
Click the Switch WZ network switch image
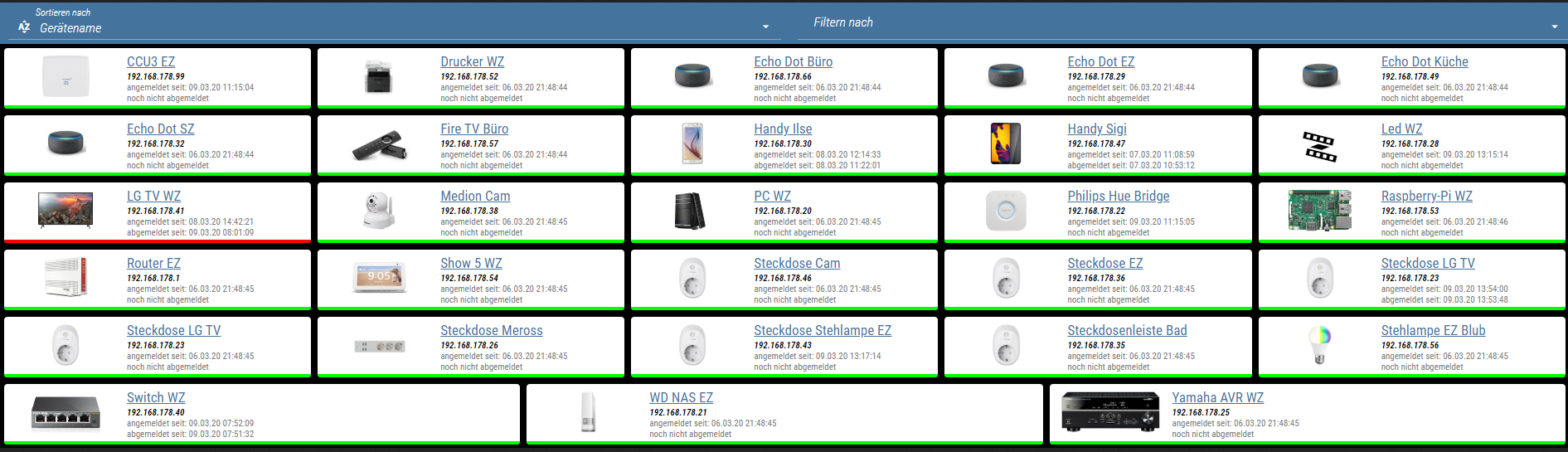click(x=66, y=412)
